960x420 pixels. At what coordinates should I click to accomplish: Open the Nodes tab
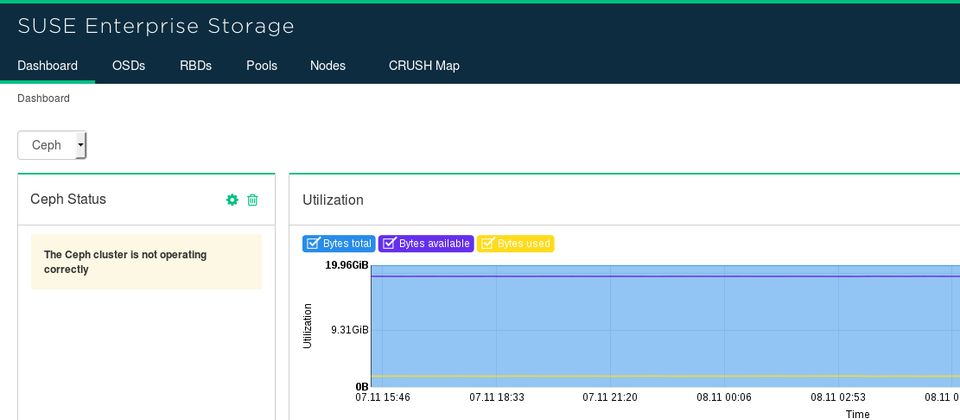tap(328, 66)
